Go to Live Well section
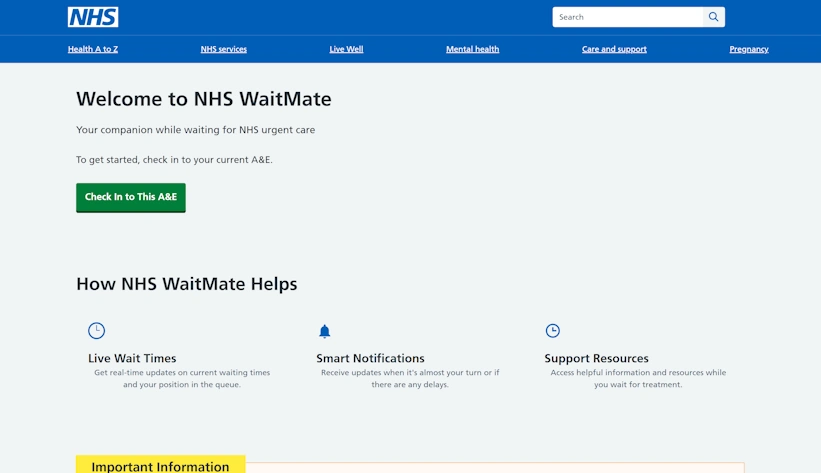 [x=346, y=49]
